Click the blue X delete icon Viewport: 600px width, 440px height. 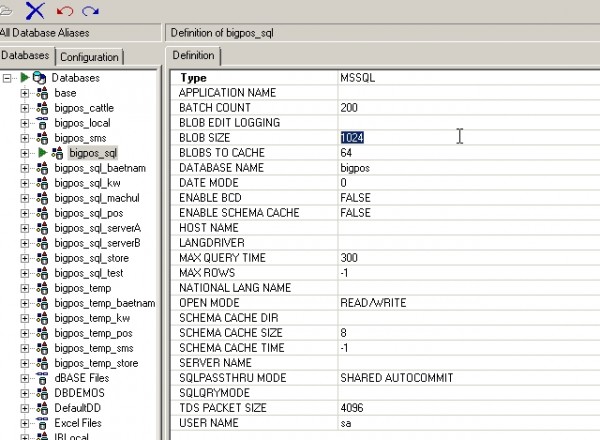pyautogui.click(x=36, y=10)
